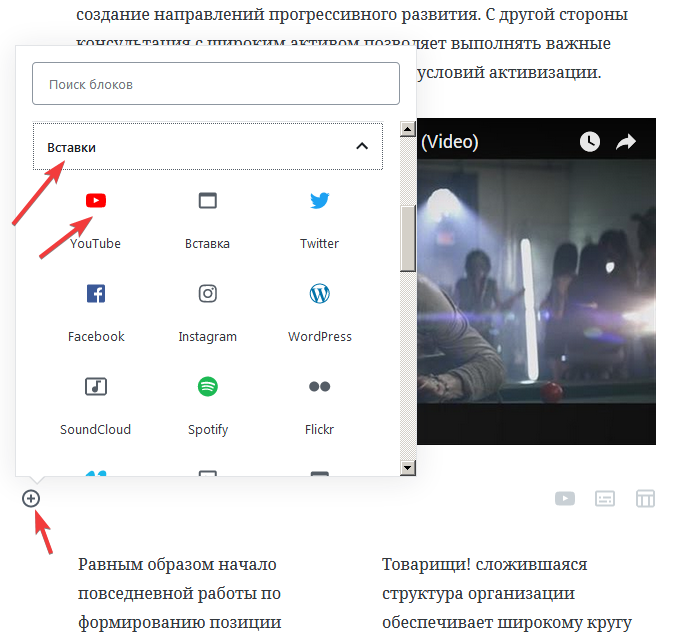The image size is (676, 640).
Task: Open the add block plus button
Action: coord(31,499)
